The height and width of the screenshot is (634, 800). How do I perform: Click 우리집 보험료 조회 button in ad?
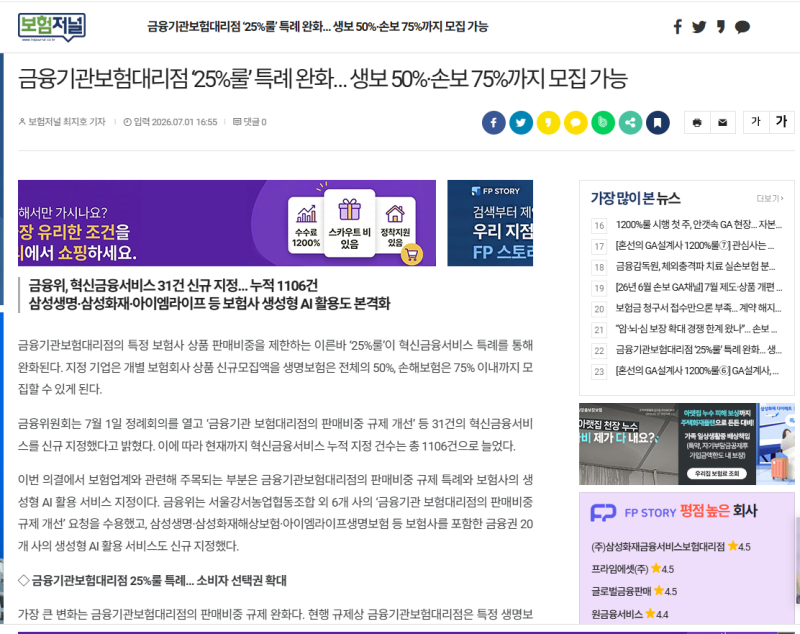point(716,473)
